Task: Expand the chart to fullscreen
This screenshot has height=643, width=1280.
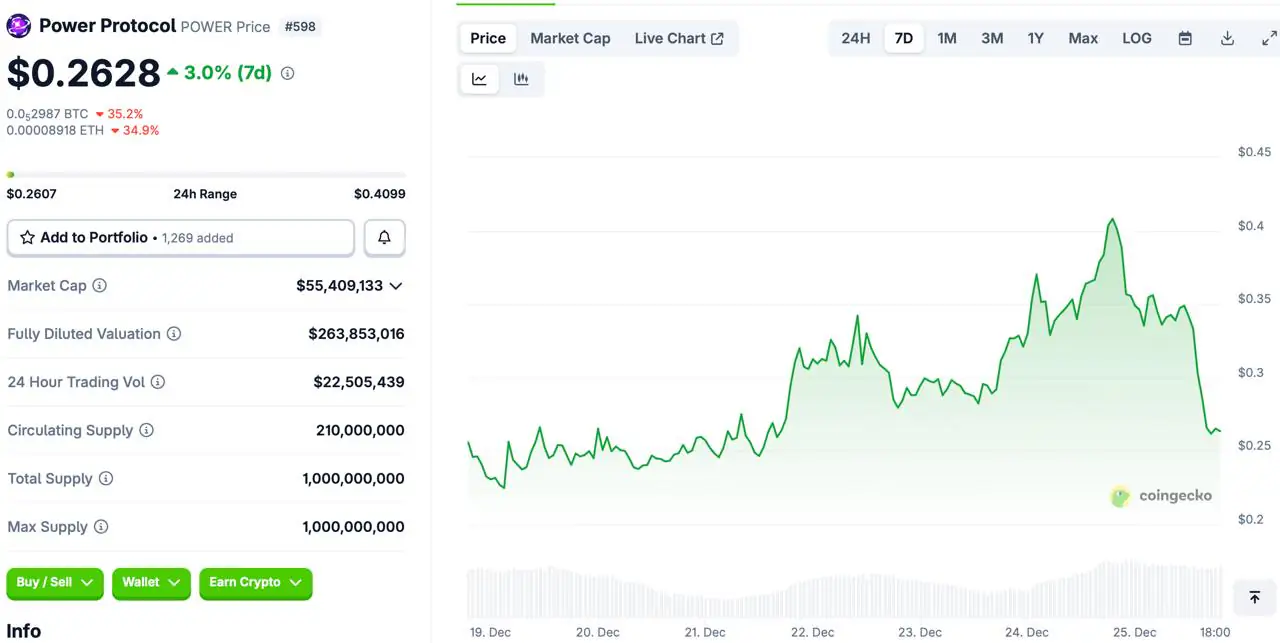Action: 1268,38
